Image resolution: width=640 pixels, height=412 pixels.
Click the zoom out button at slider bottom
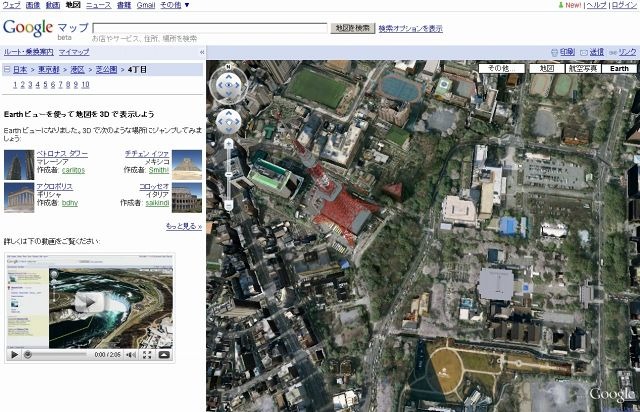(229, 205)
